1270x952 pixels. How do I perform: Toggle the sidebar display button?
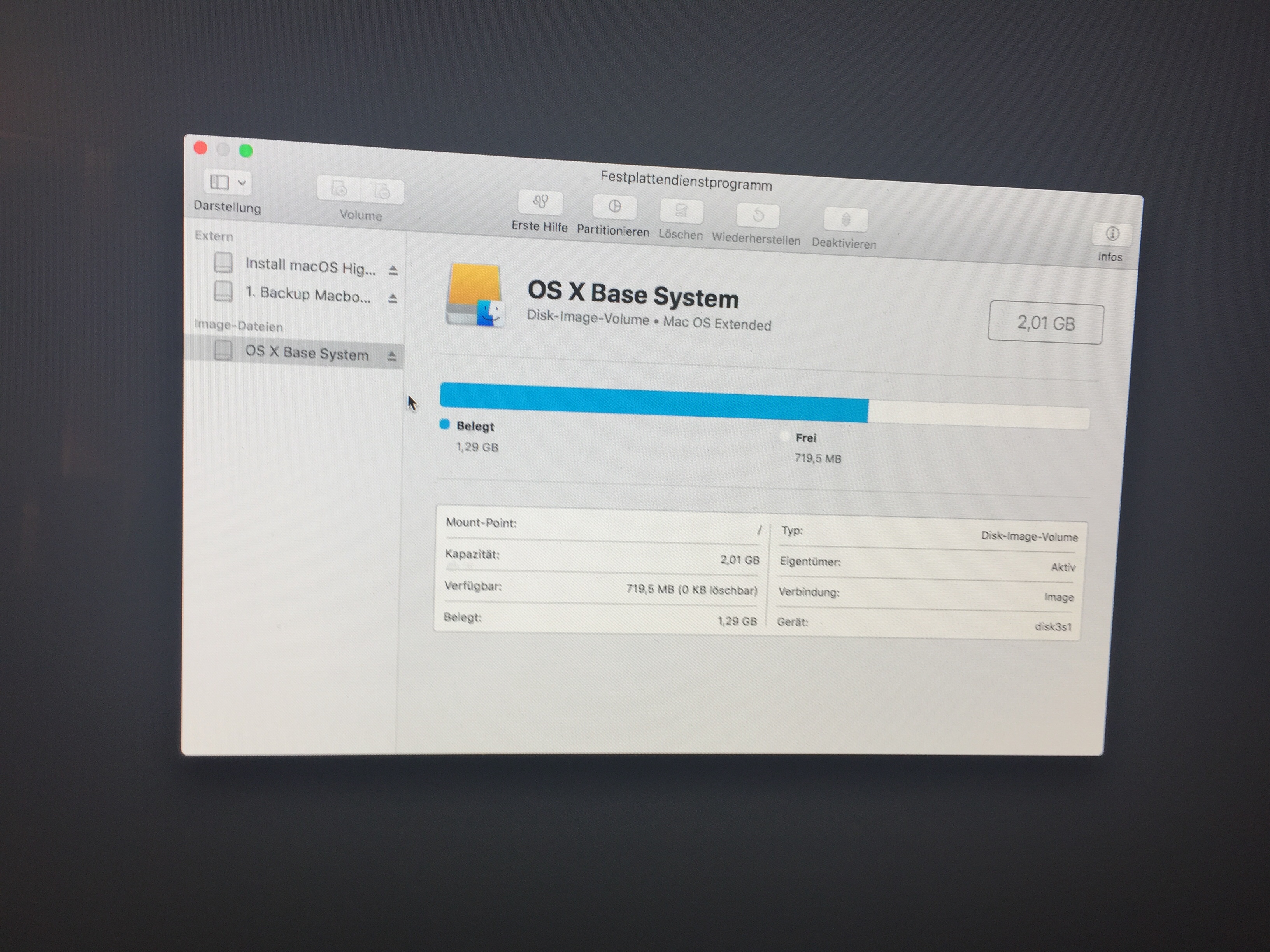219,182
